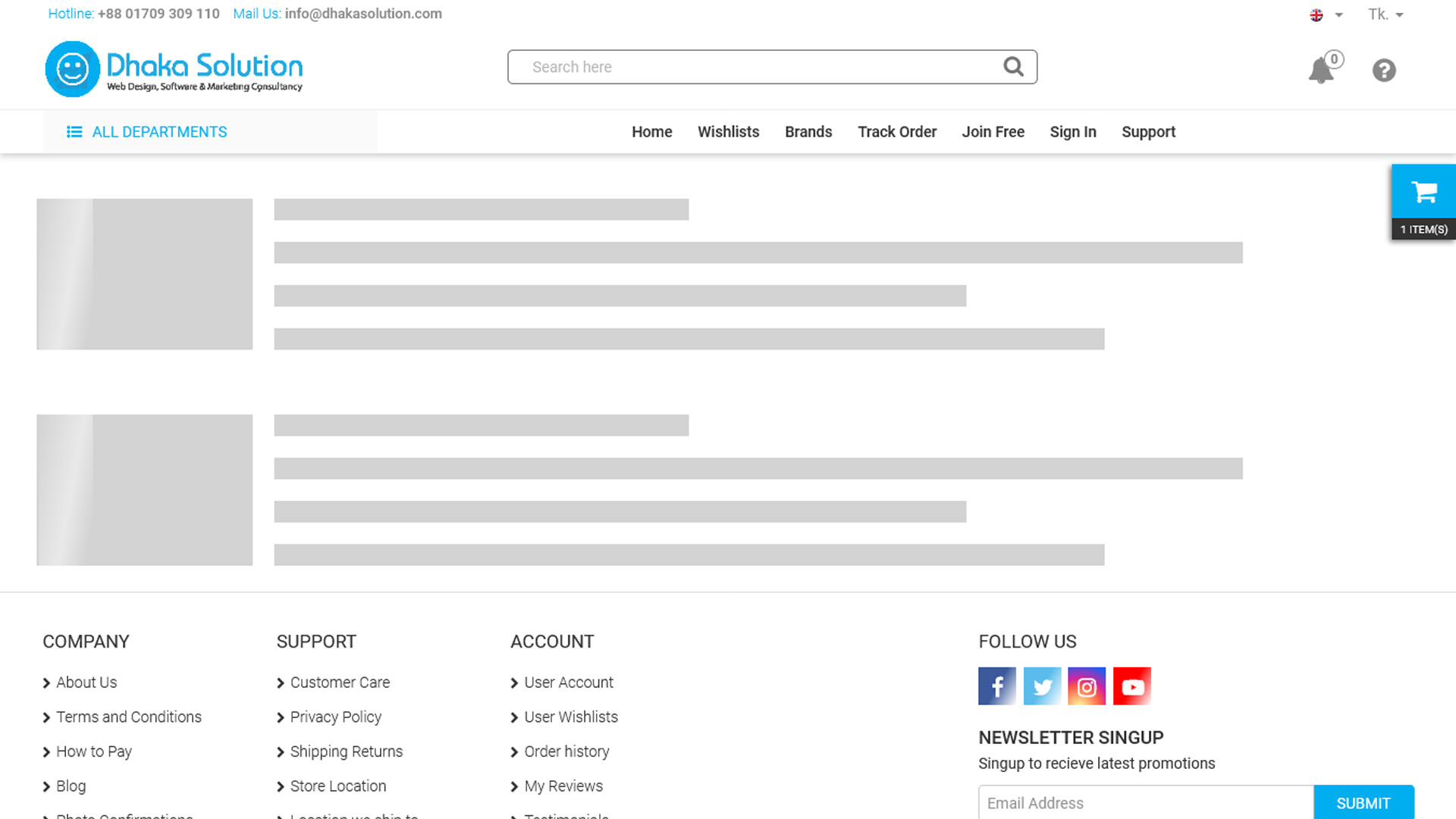This screenshot has width=1456, height=819.
Task: Click the Dhaka Solution logo
Action: 174,69
